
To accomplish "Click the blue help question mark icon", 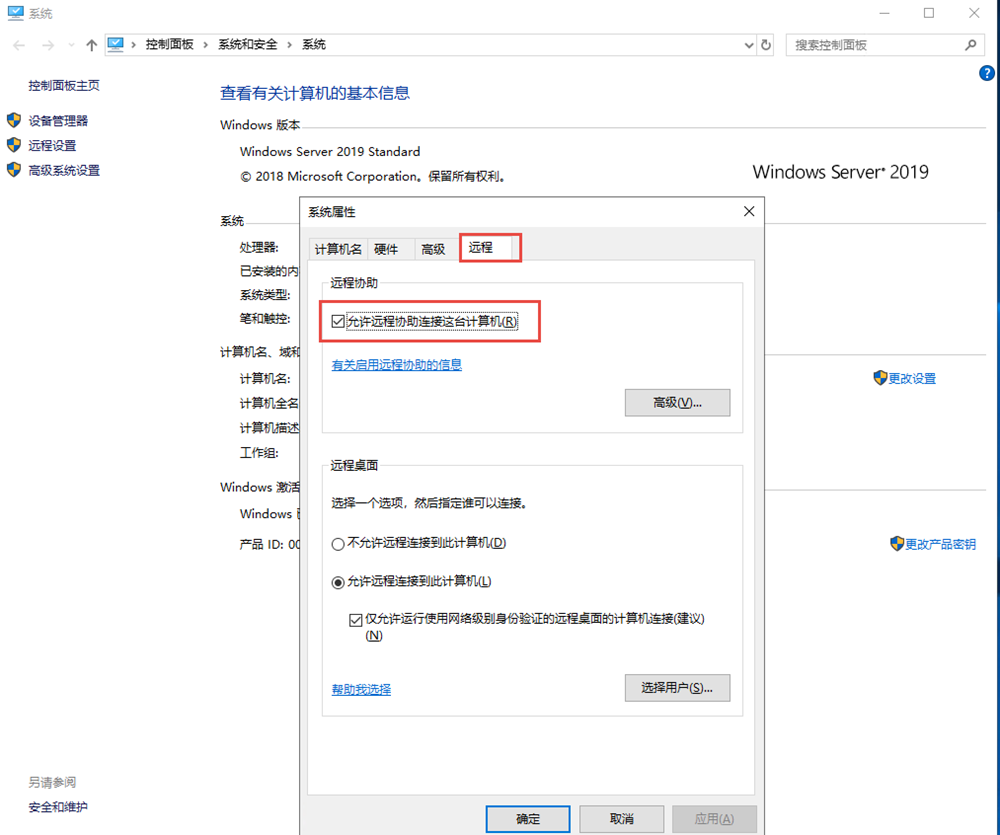I will point(987,73).
